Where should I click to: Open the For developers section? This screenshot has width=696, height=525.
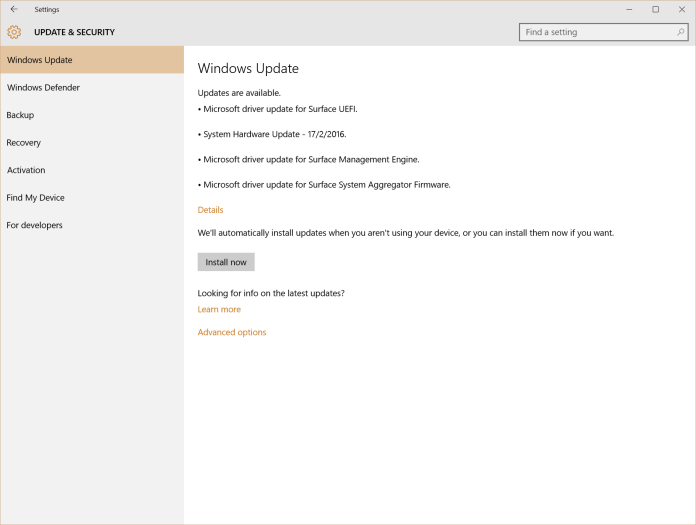(x=92, y=225)
